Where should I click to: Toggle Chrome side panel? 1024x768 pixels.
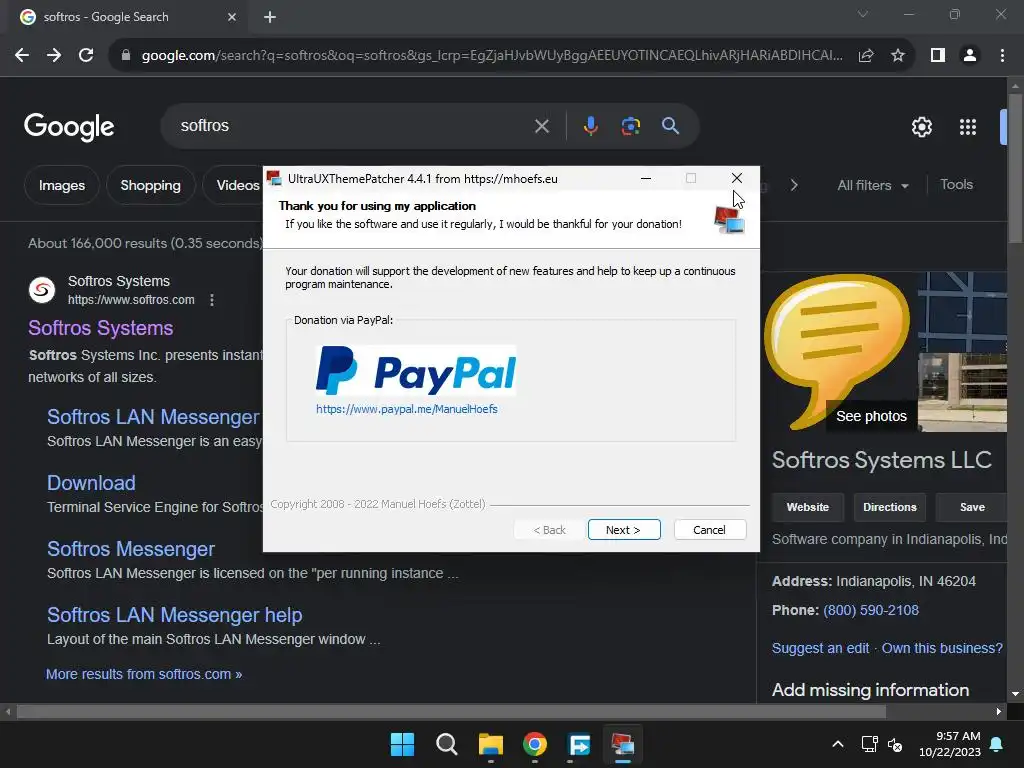click(x=938, y=56)
